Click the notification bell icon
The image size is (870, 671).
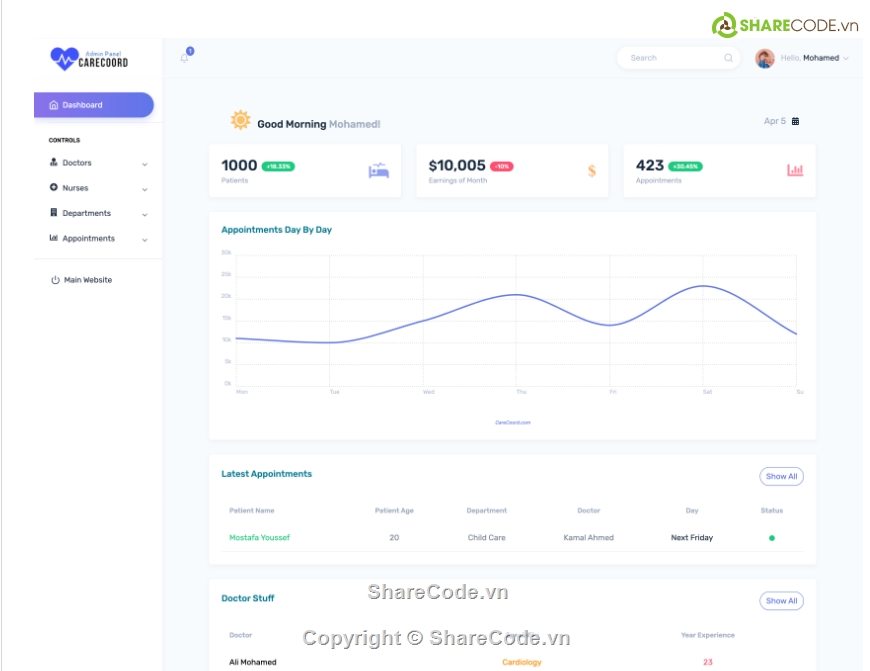184,58
